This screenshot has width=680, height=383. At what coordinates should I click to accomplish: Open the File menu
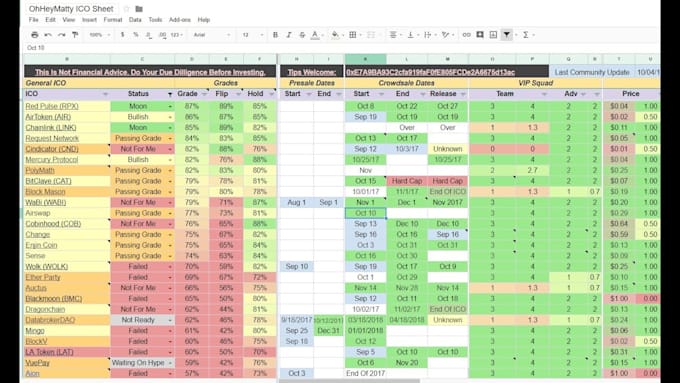[x=33, y=20]
